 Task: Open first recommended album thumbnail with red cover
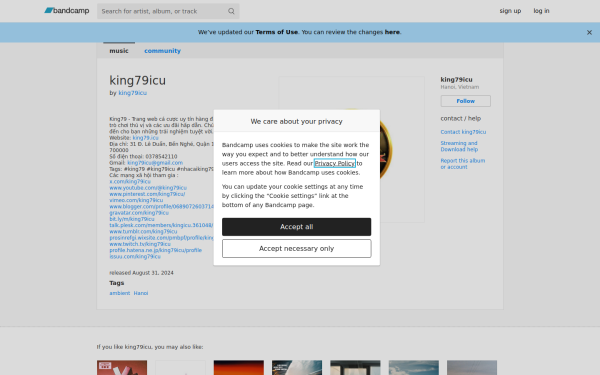[x=122, y=367]
